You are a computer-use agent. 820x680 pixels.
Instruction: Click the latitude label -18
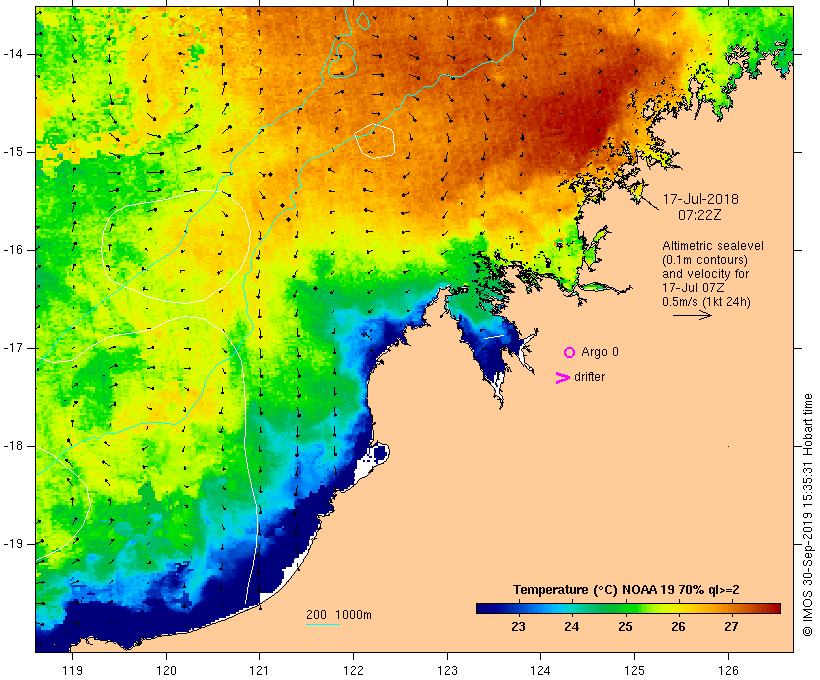[x=13, y=446]
